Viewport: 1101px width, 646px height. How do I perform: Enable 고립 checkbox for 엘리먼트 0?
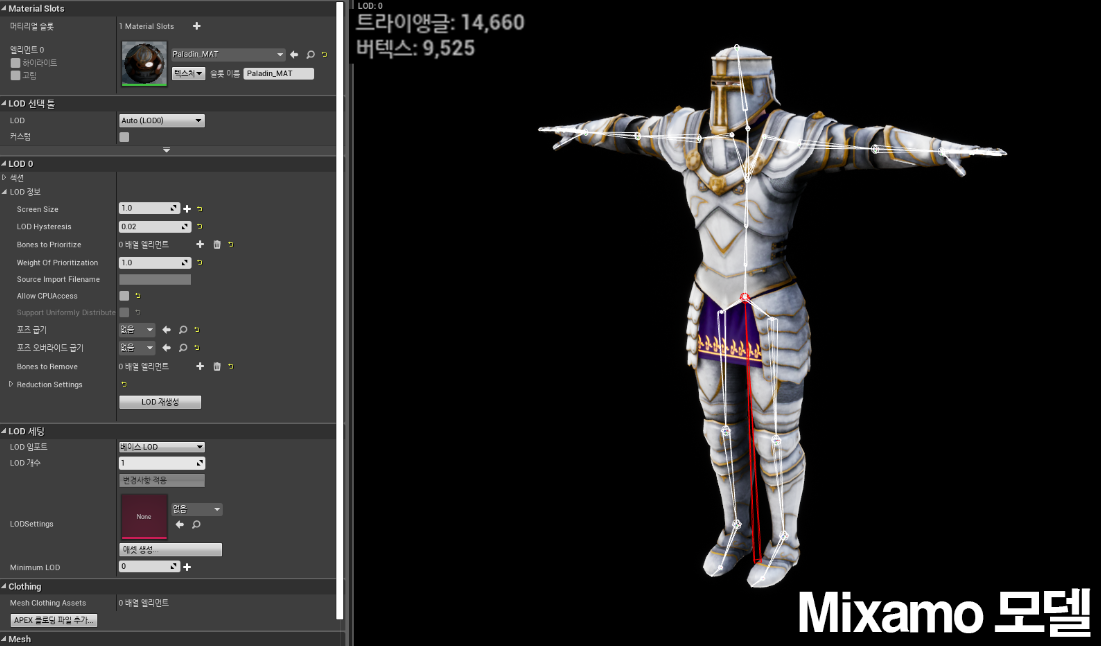(x=15, y=75)
